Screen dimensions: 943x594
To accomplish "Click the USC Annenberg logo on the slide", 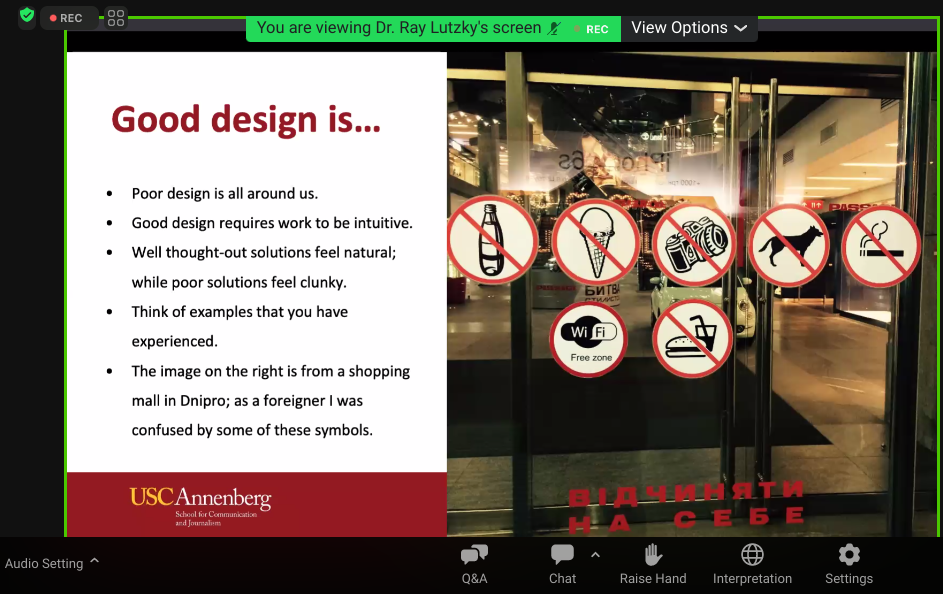I will point(200,505).
